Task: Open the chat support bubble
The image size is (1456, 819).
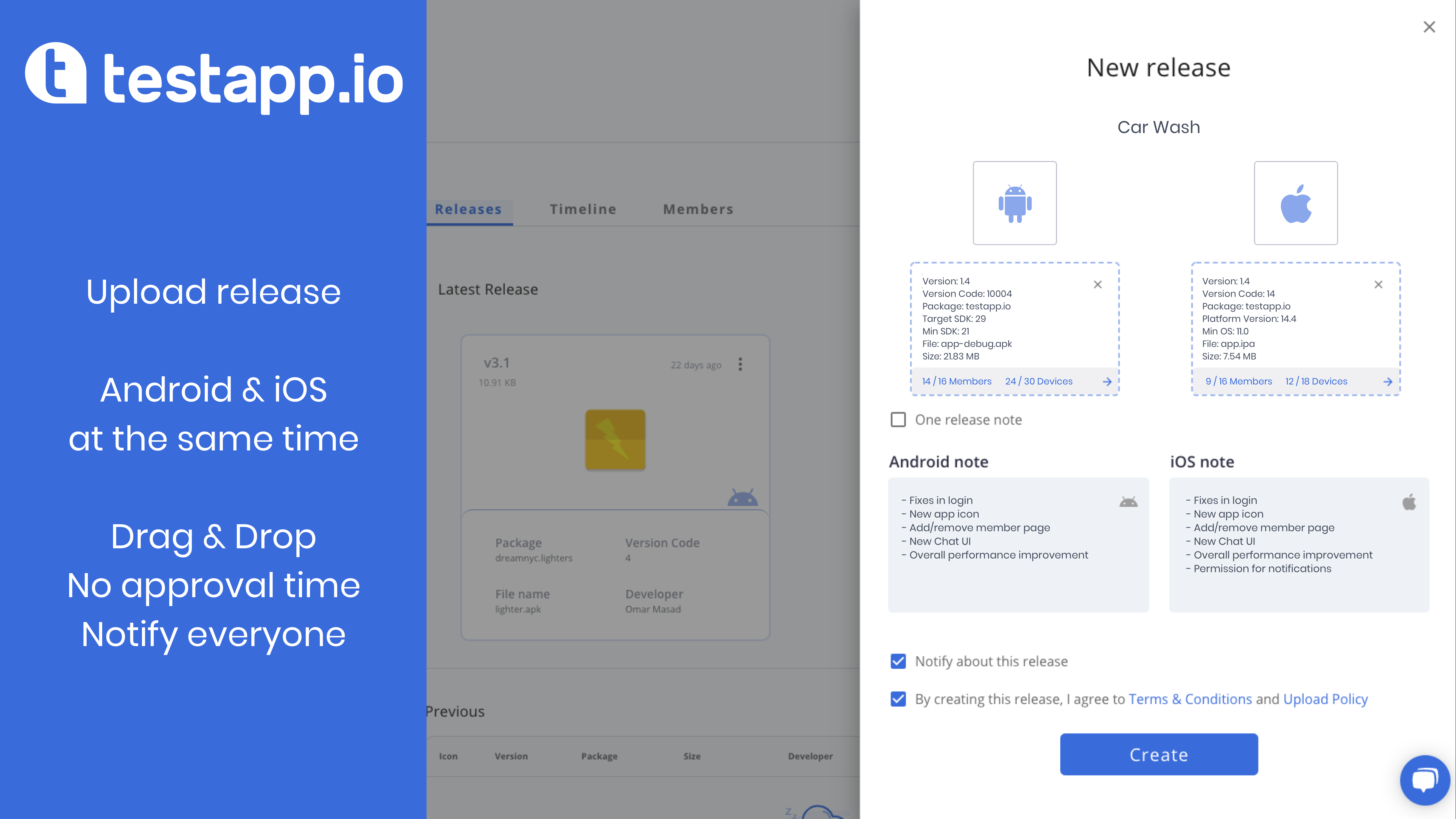Action: click(x=1425, y=780)
